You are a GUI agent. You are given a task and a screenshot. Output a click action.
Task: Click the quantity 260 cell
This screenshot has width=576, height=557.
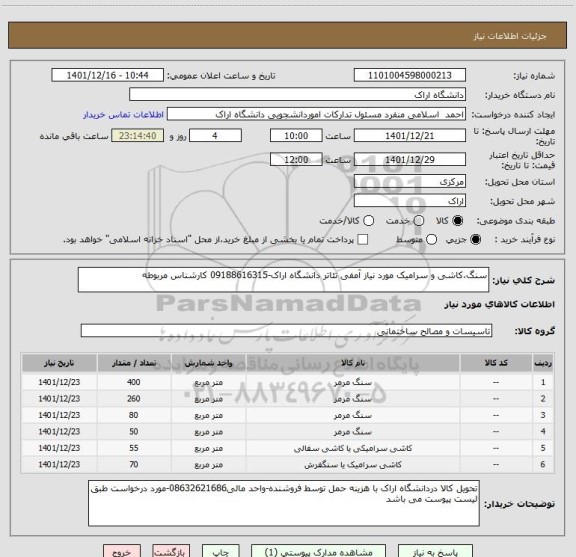[134, 399]
